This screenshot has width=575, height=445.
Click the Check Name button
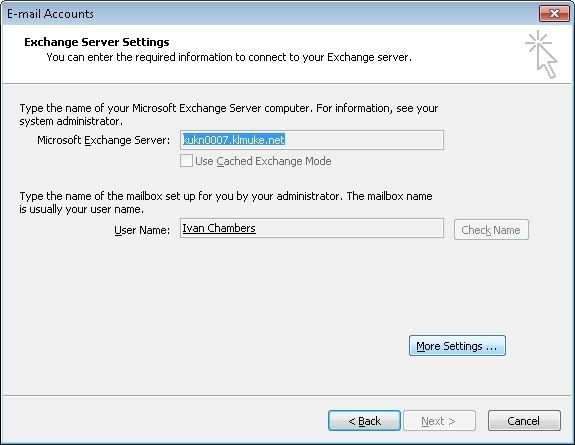coord(491,230)
